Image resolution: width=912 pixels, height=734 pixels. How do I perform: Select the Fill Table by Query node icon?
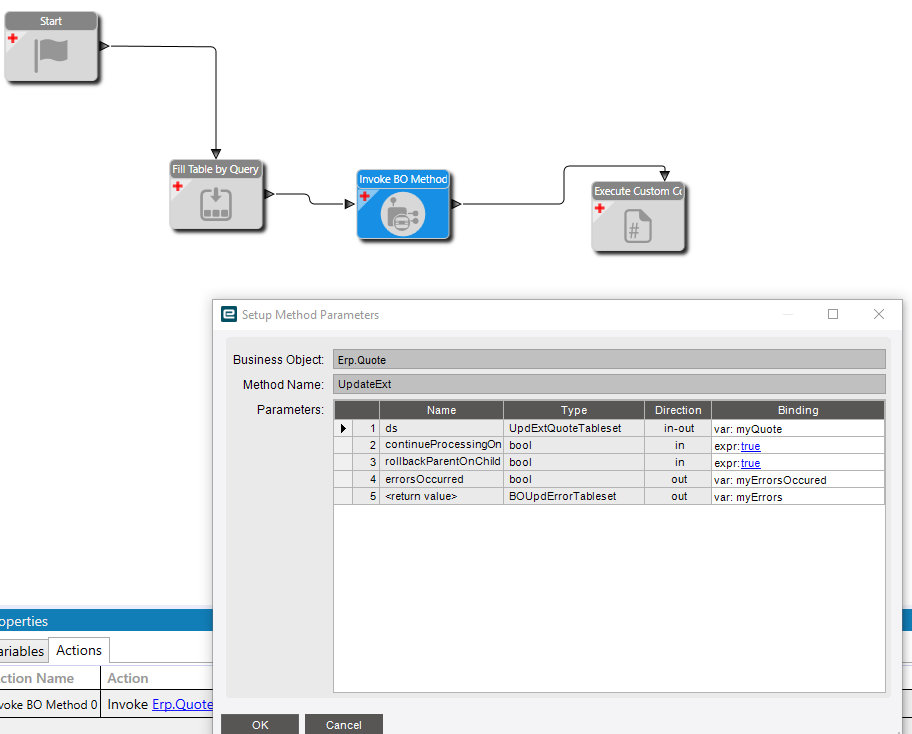[216, 204]
